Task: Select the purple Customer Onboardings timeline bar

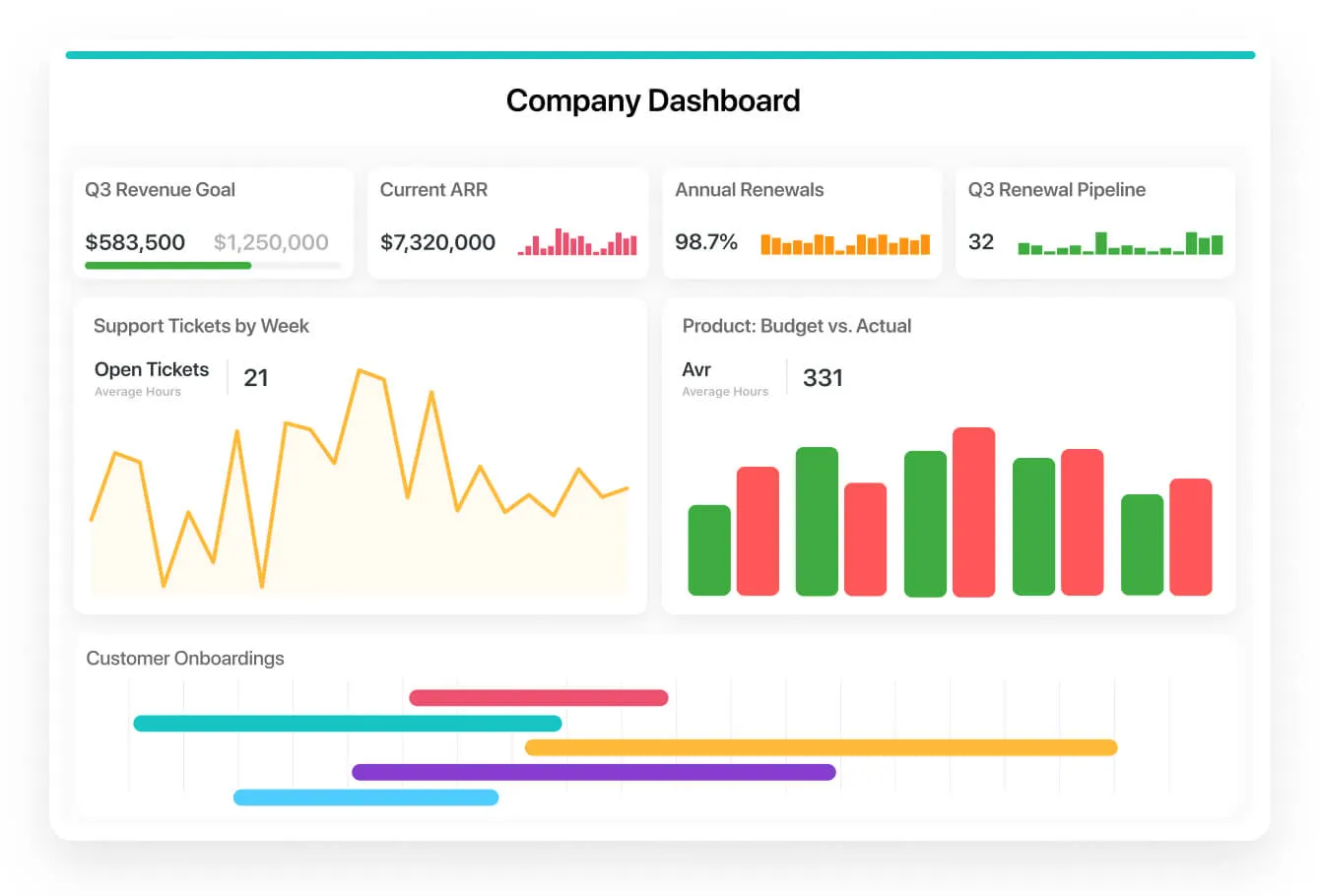Action: 594,772
